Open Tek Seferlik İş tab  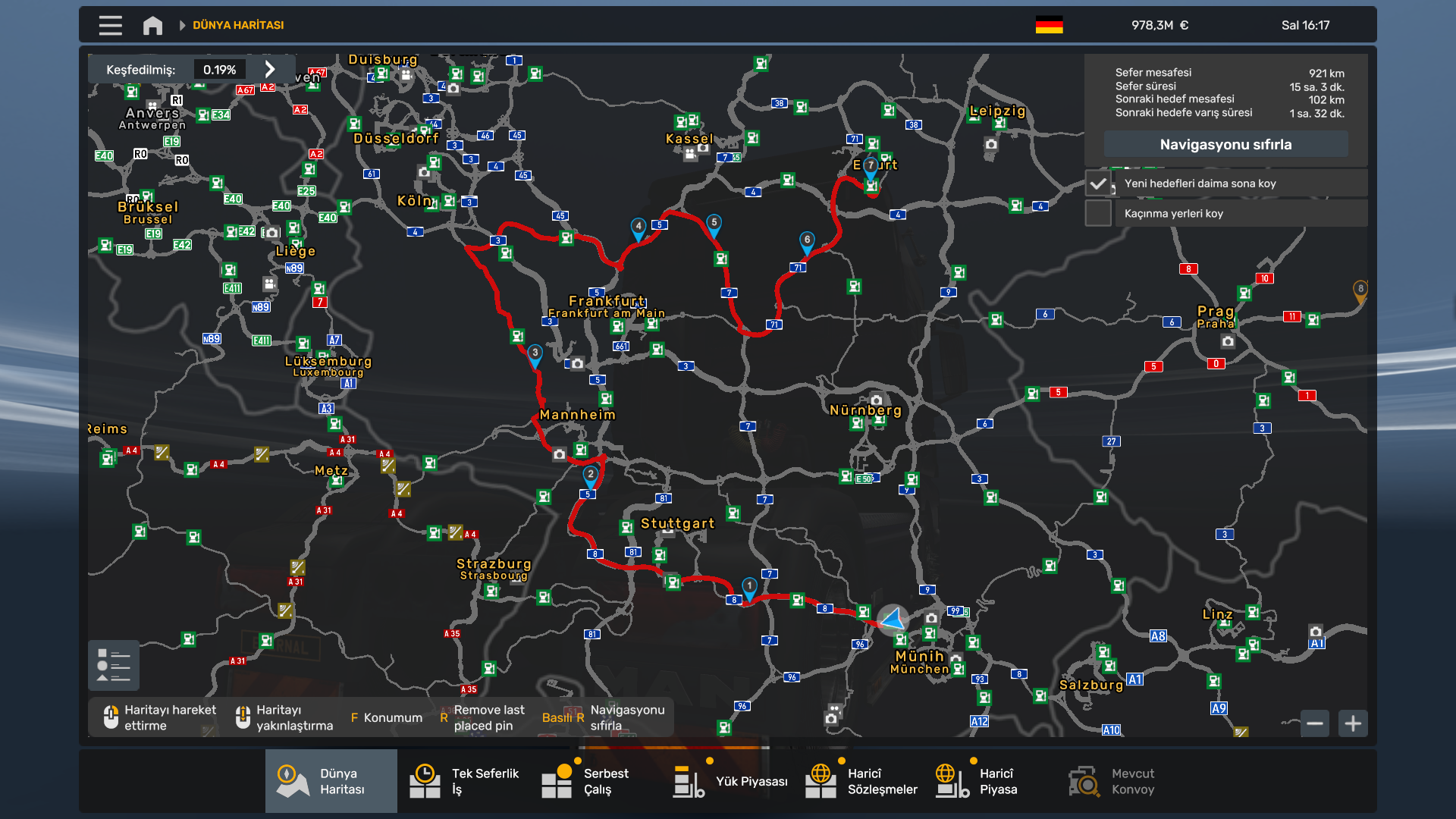pyautogui.click(x=463, y=781)
